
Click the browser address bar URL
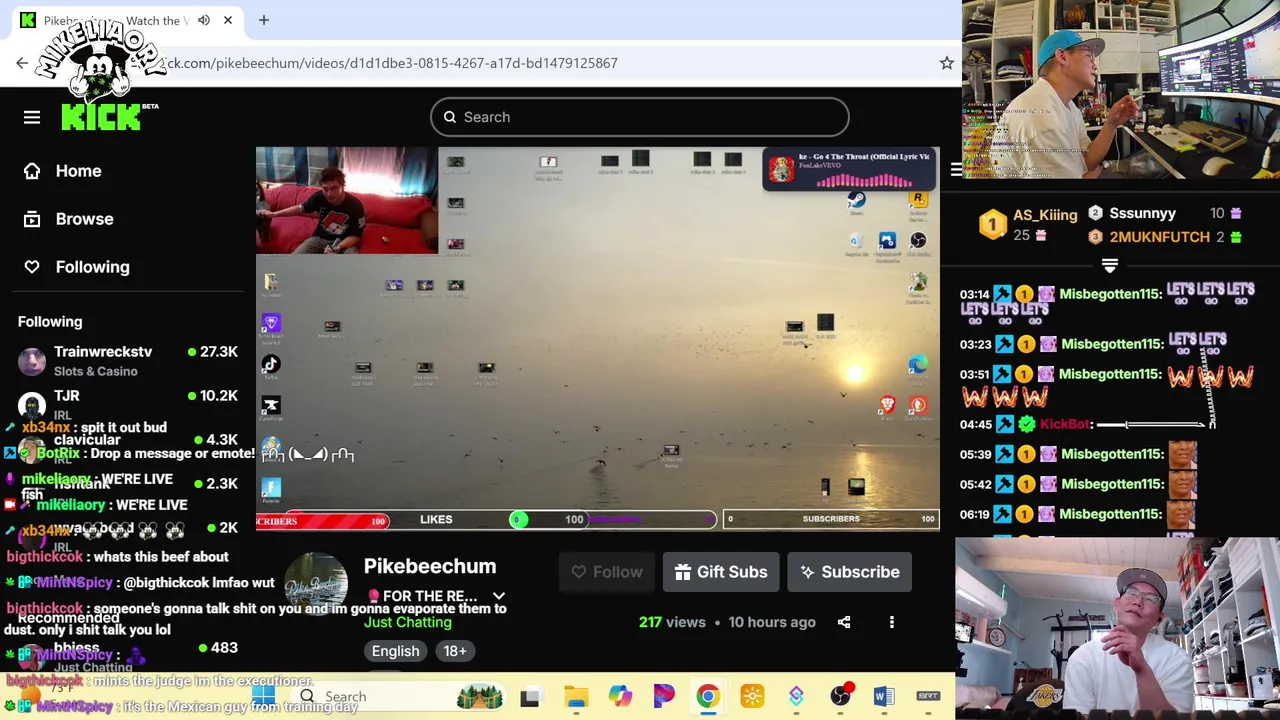[390, 63]
